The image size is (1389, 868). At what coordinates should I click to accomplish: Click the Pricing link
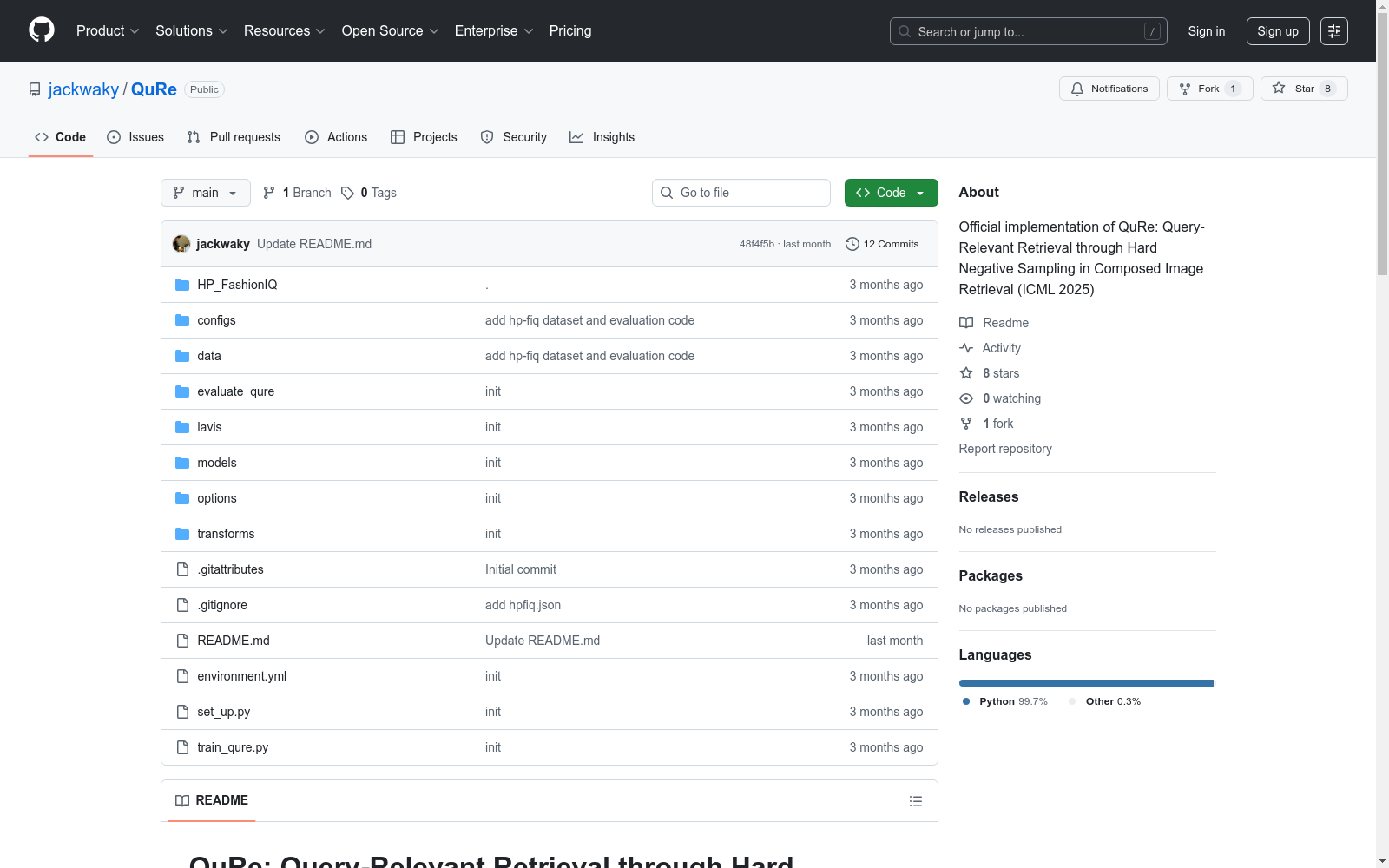pos(570,30)
